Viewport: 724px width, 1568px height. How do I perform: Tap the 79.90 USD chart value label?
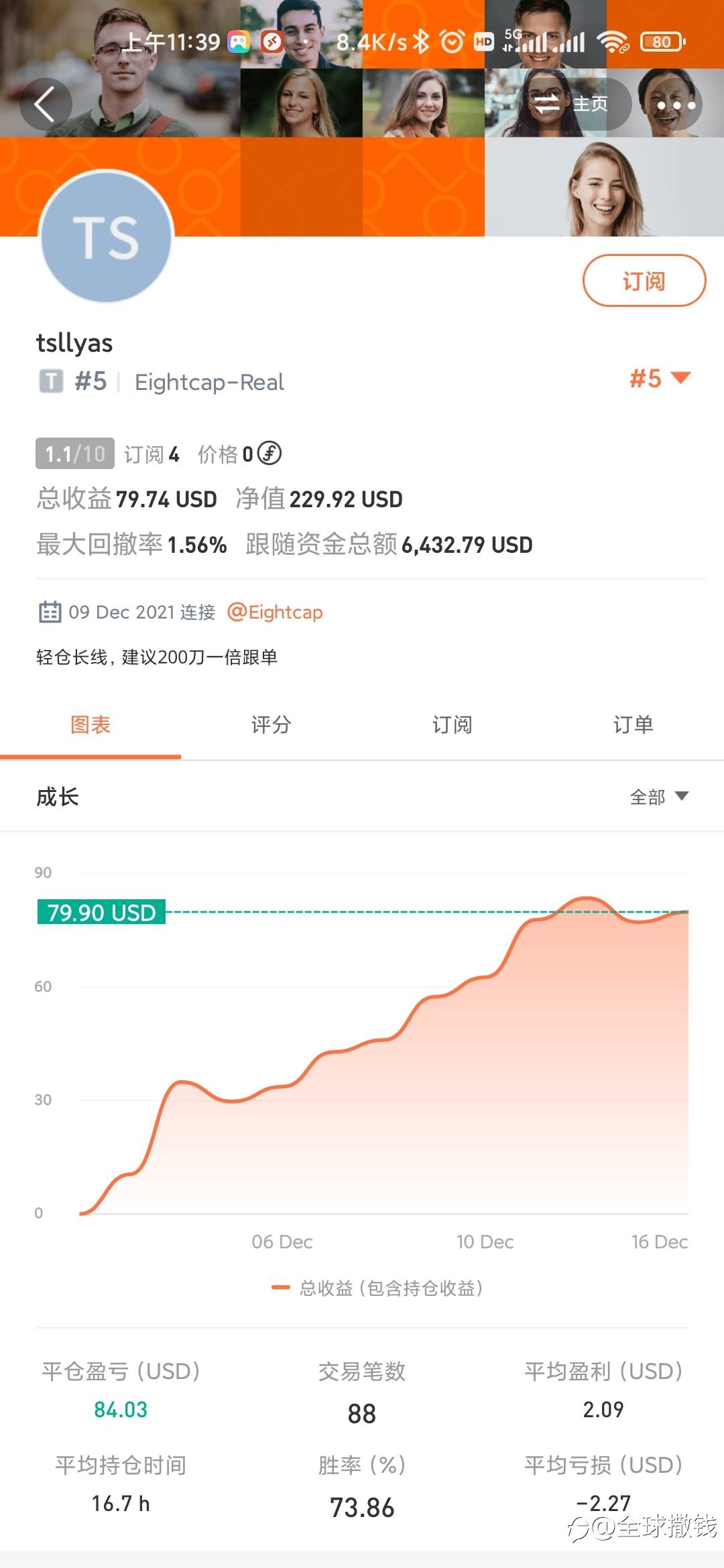point(101,912)
